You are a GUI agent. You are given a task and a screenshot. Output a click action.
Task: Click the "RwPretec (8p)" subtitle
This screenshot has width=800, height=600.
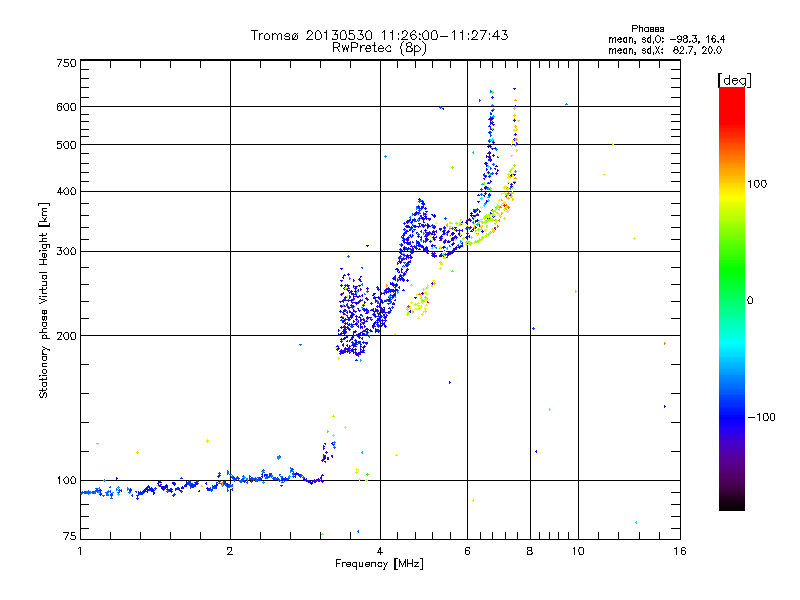pyautogui.click(x=379, y=48)
